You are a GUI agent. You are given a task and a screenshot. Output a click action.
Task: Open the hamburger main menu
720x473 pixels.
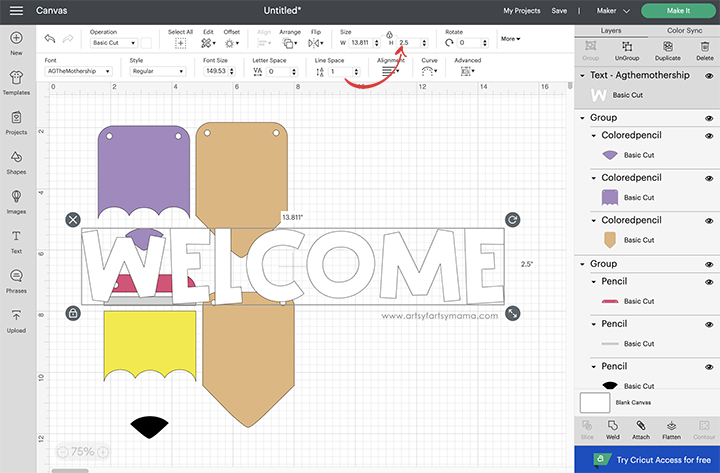[x=16, y=10]
